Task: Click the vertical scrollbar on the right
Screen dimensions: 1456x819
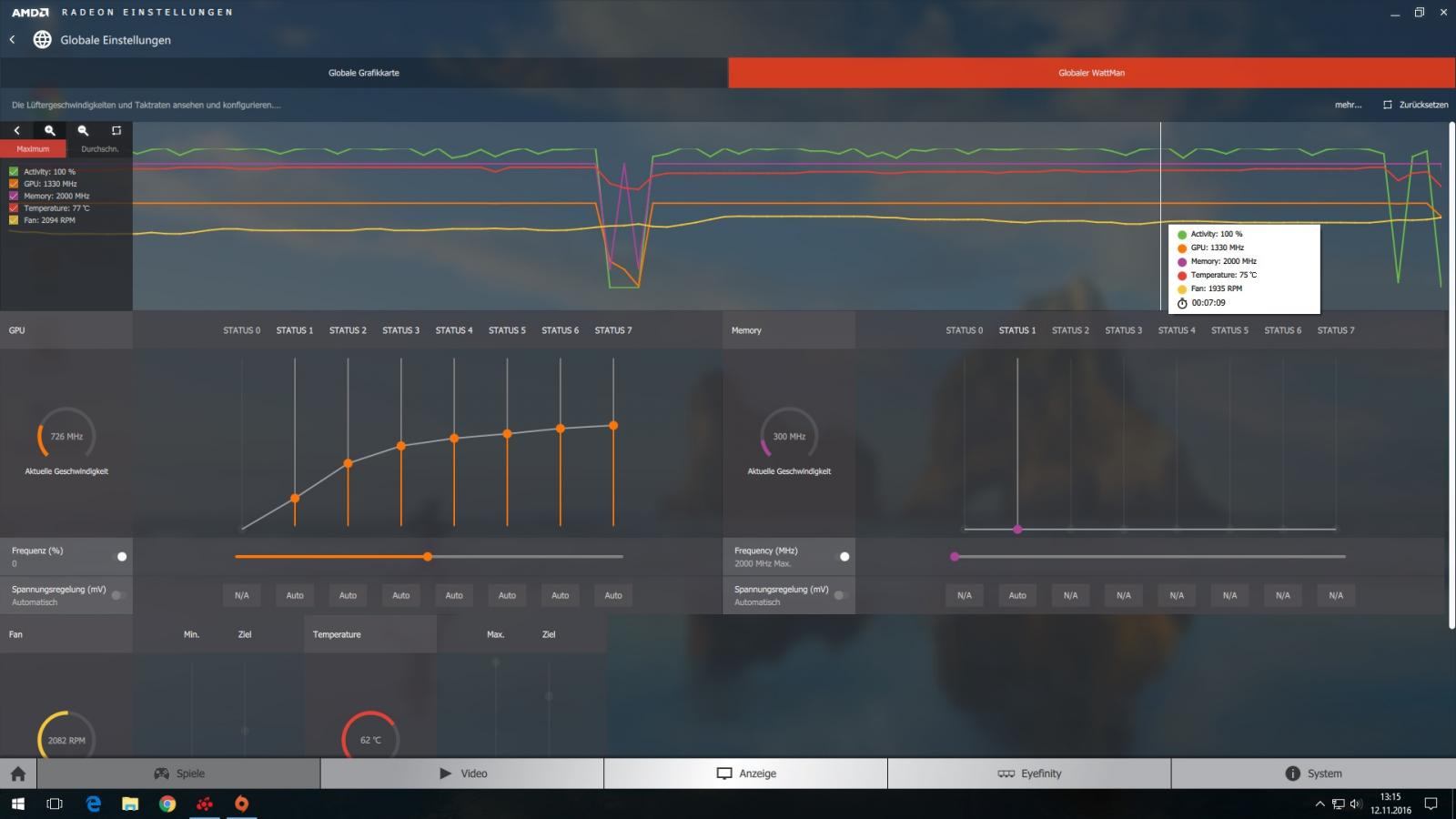Action: coord(1451,375)
